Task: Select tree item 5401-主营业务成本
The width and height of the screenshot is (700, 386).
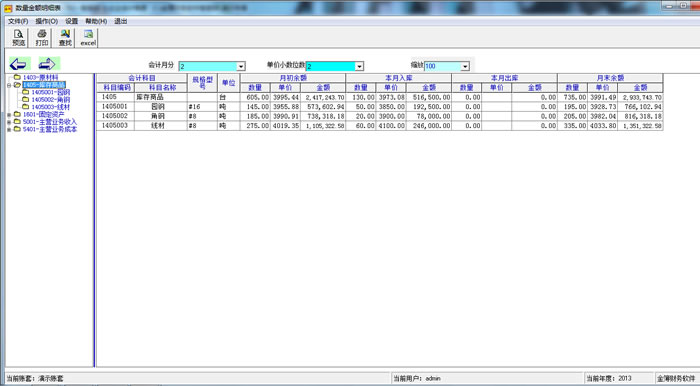Action: coord(50,129)
